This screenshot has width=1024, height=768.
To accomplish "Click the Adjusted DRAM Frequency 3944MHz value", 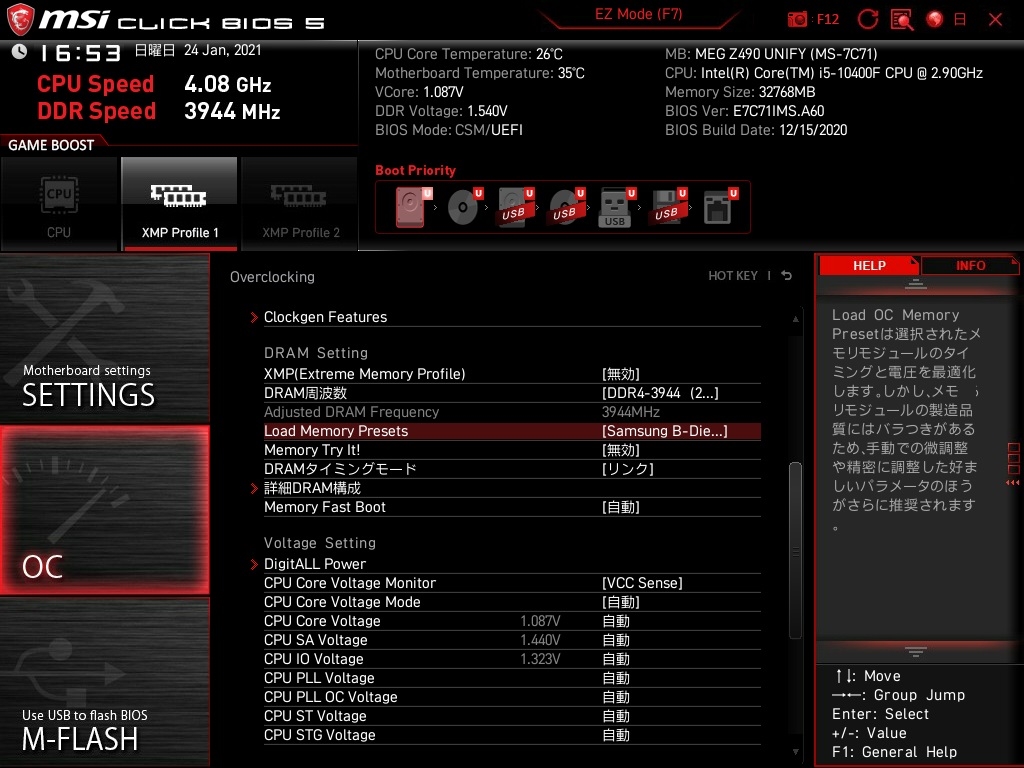I will [x=630, y=412].
